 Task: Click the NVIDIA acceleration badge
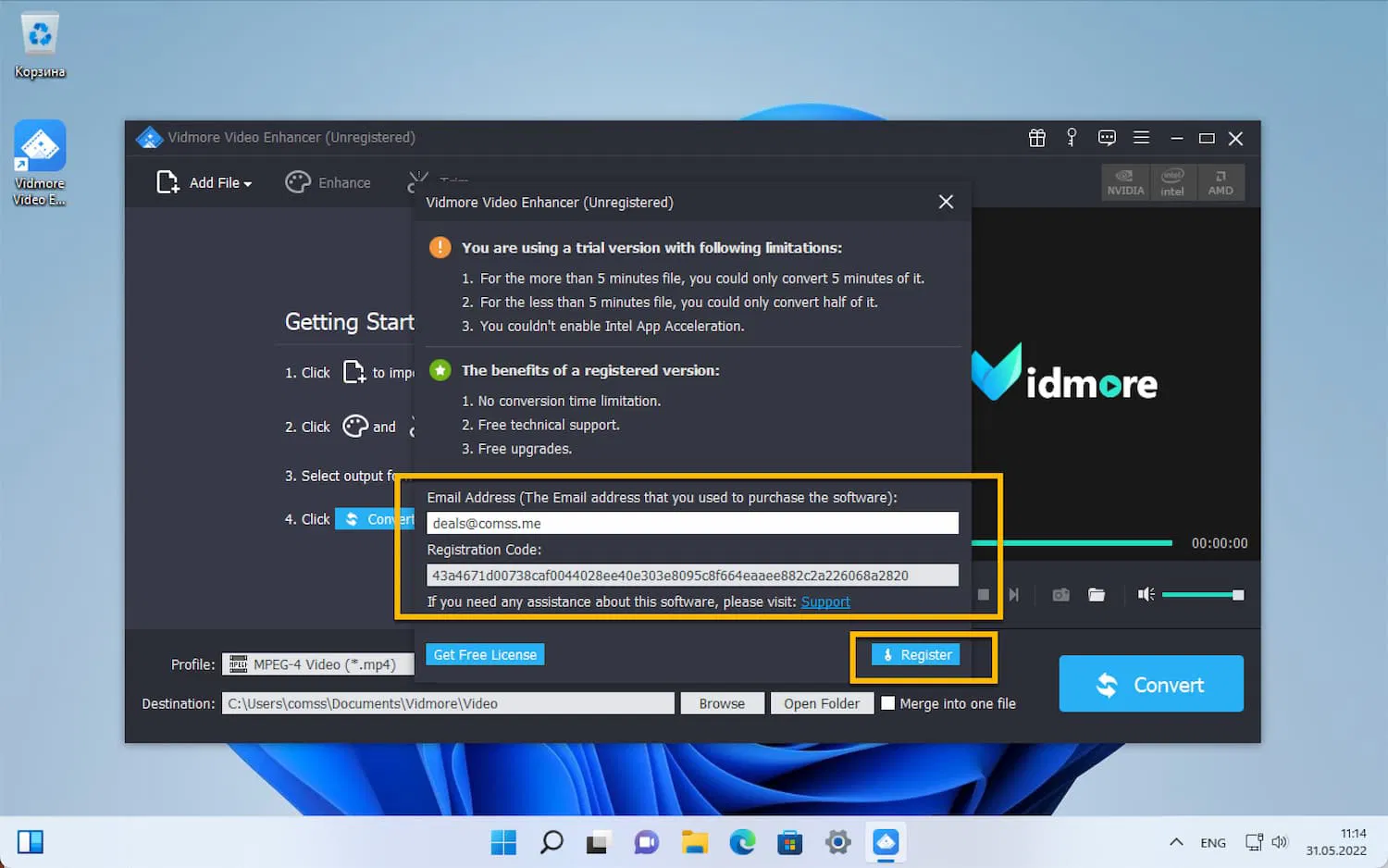click(1125, 182)
